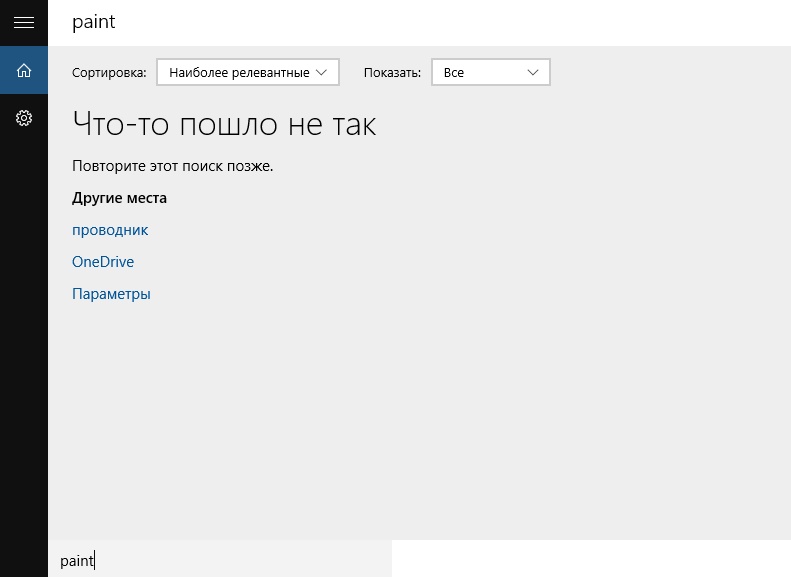
Task: Click the 'Другие места' section heading
Action: (x=119, y=198)
